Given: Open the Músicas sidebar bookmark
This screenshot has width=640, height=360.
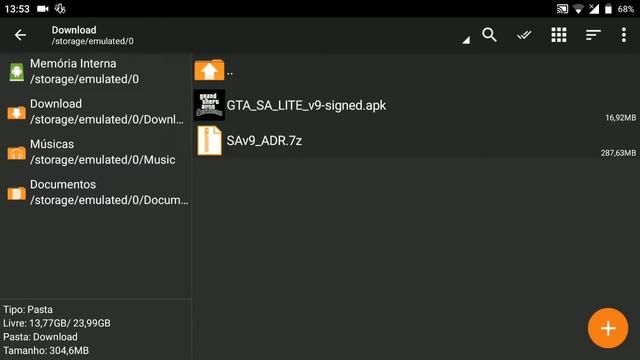Looking at the screenshot, I should tap(96, 152).
